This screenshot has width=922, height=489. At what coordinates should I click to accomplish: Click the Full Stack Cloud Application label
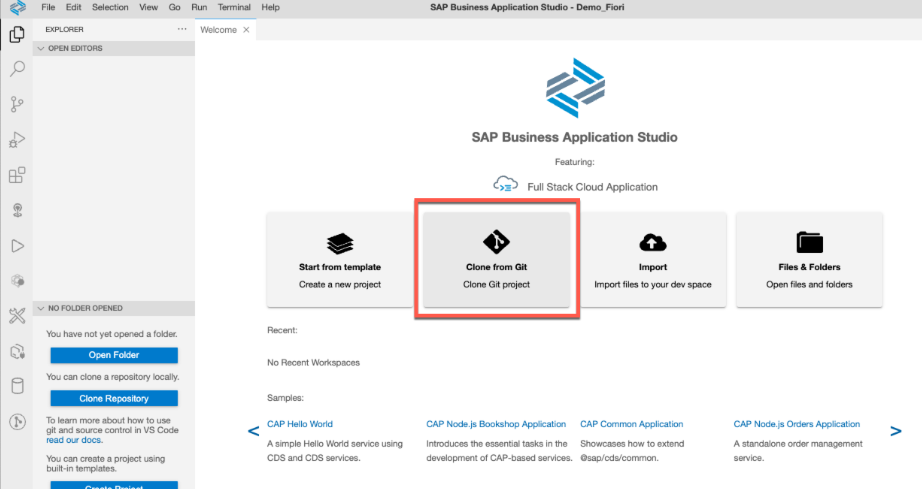593,187
